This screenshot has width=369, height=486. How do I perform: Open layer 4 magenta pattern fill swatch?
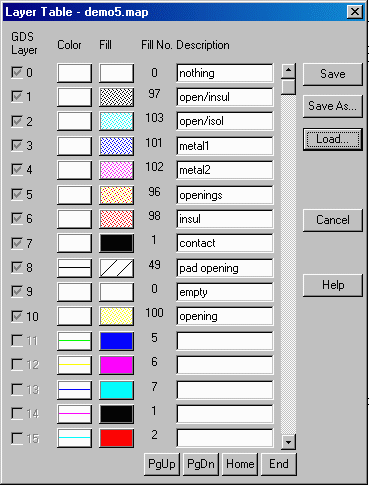pos(116,170)
